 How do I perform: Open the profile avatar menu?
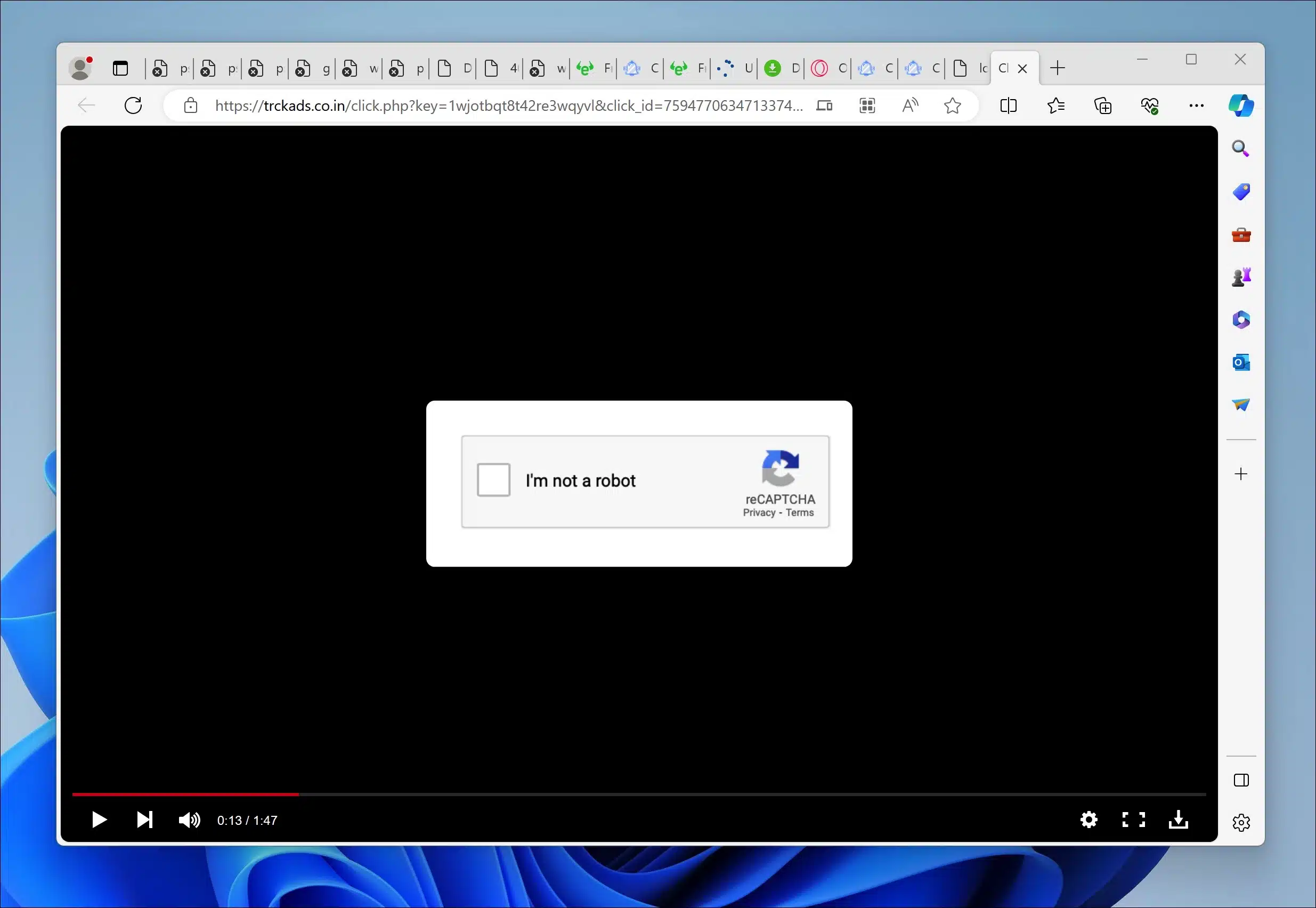[x=81, y=68]
